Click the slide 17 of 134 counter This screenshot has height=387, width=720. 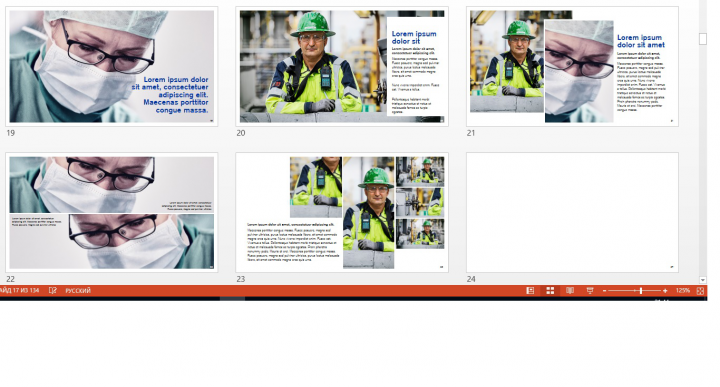pyautogui.click(x=20, y=291)
